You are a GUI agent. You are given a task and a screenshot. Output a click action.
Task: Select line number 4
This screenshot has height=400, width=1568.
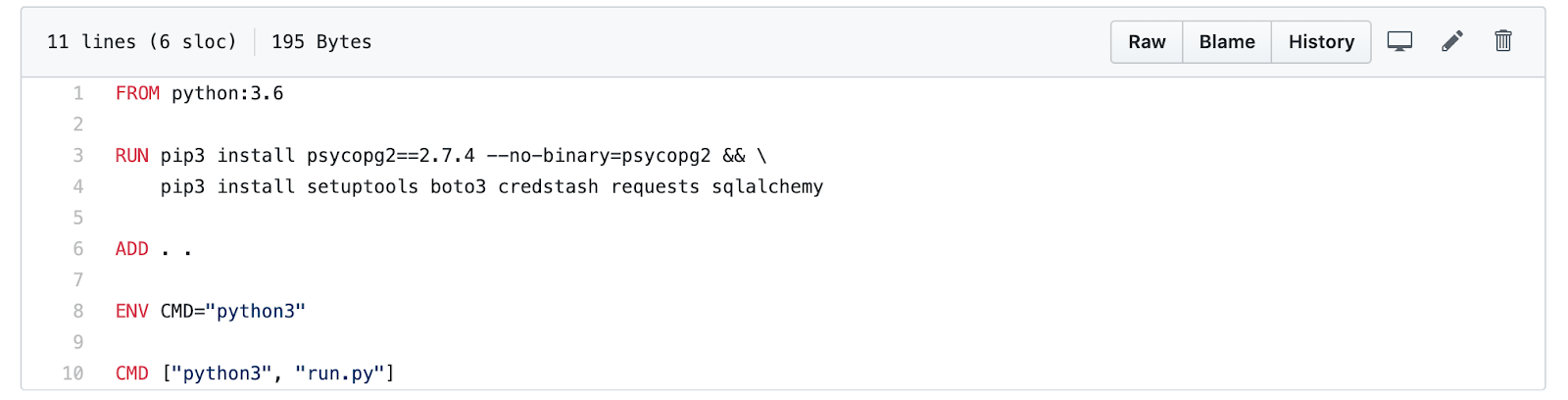pyautogui.click(x=78, y=186)
